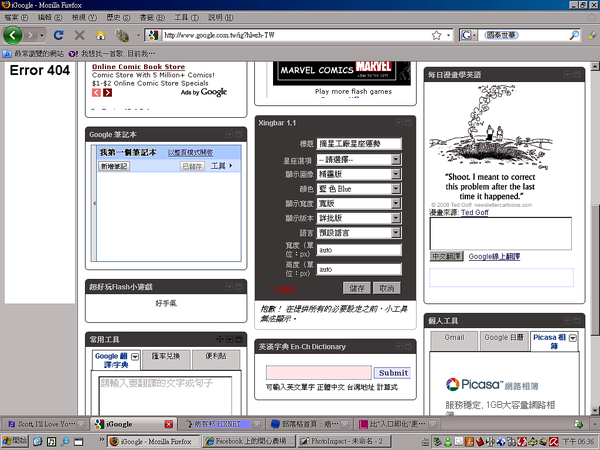
Task: Open the display image style dropdown
Action: pos(359,174)
